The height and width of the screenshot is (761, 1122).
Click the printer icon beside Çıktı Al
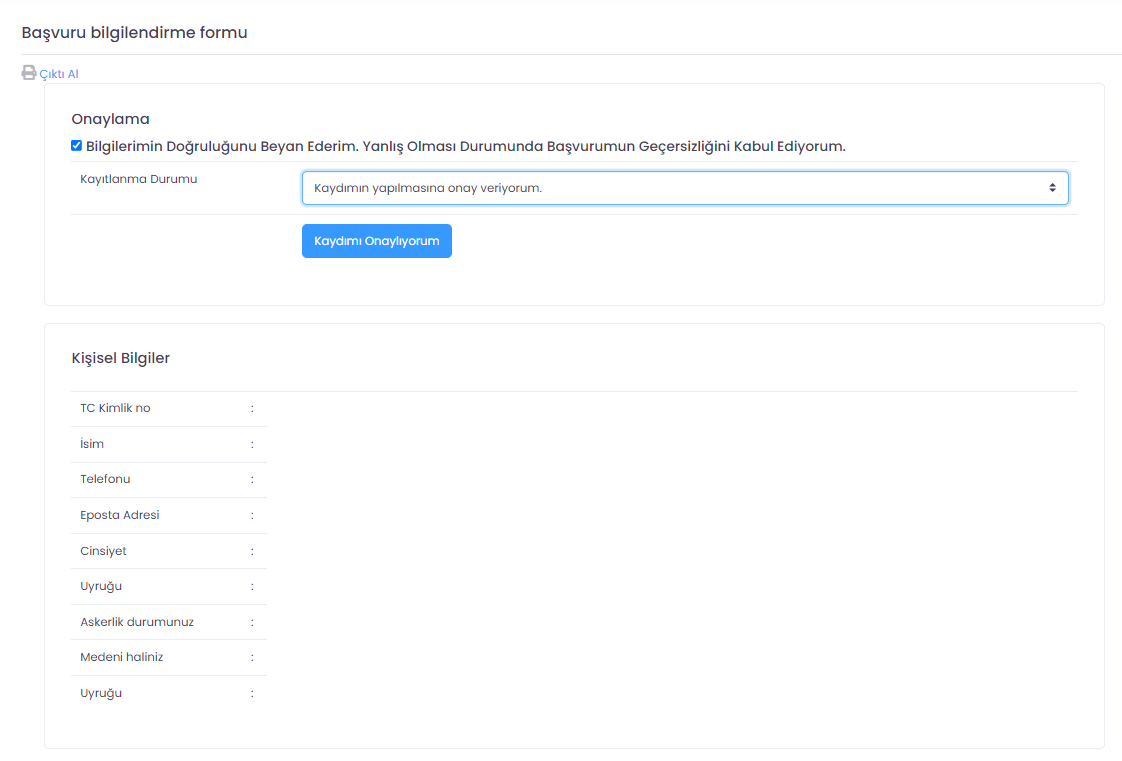29,73
